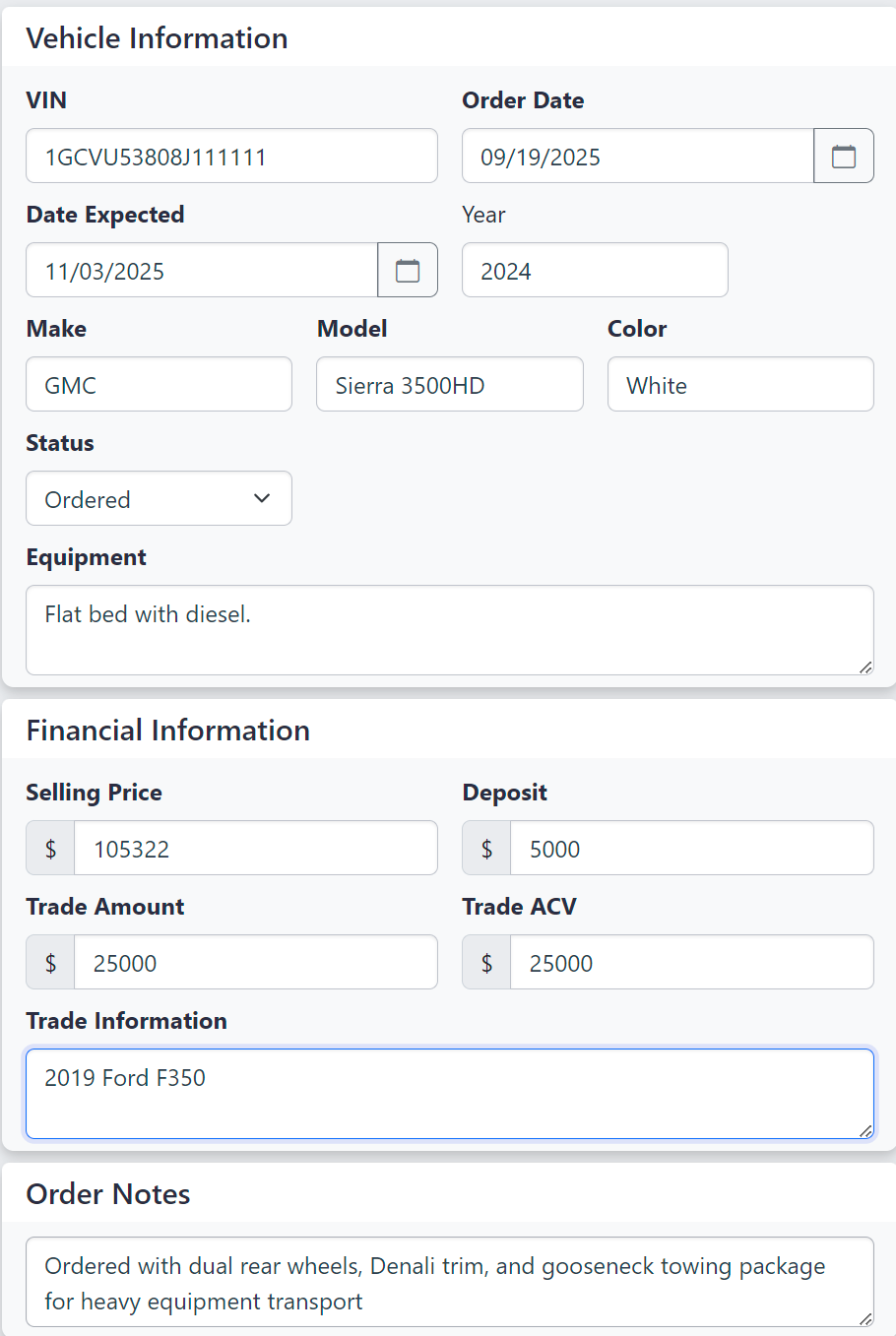The height and width of the screenshot is (1336, 896).
Task: Open the Order Date calendar picker
Action: pos(844,157)
